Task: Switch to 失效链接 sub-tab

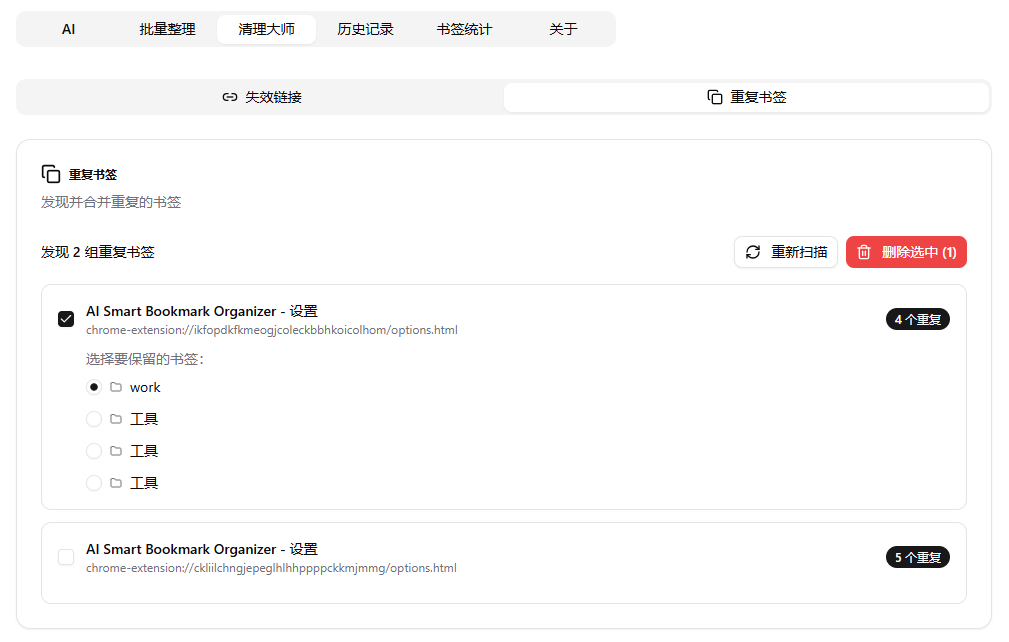Action: 261,97
